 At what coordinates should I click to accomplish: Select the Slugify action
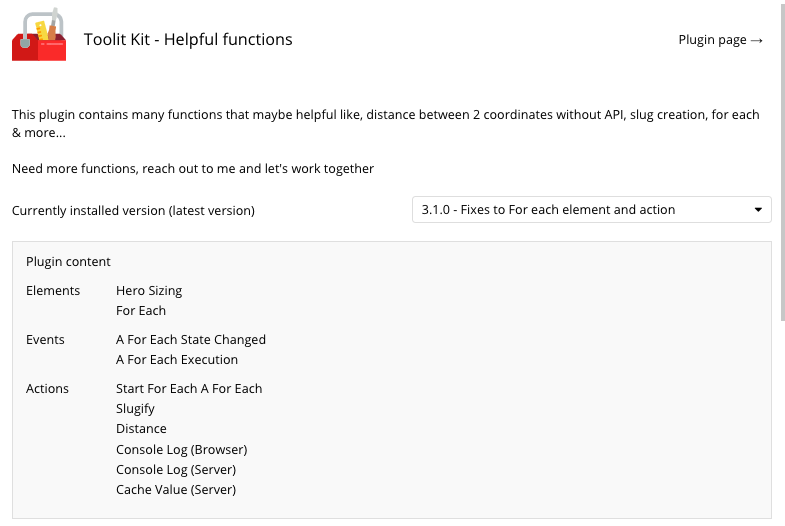pos(135,409)
